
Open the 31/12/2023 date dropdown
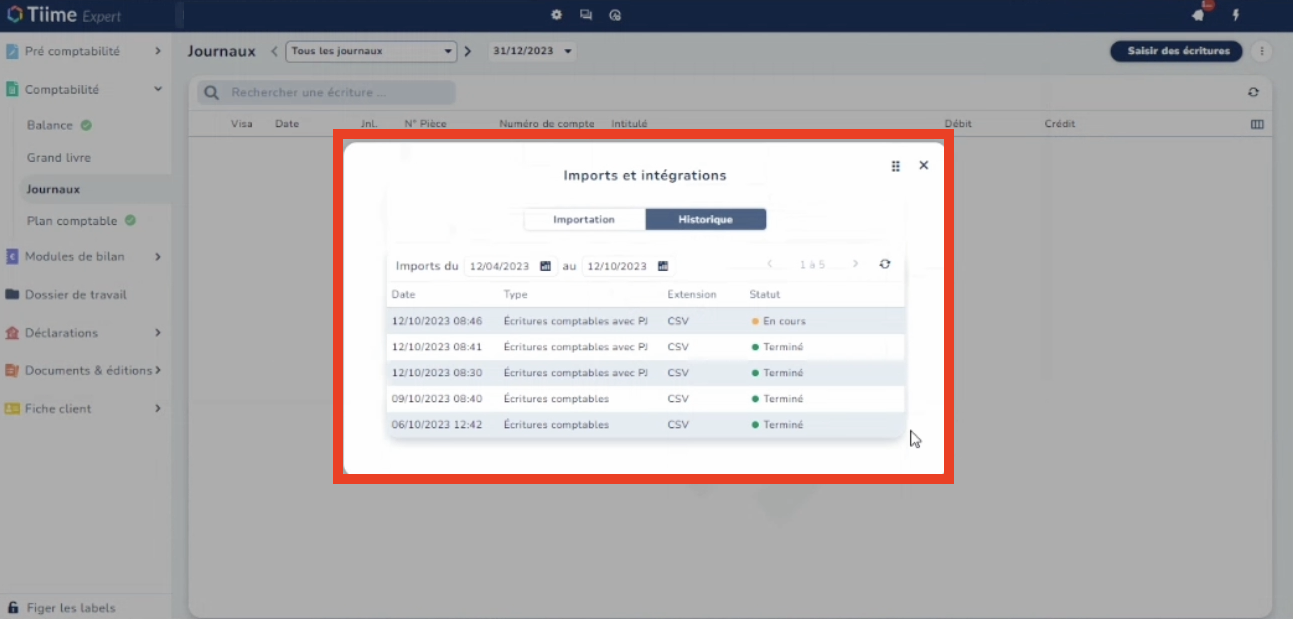(532, 51)
